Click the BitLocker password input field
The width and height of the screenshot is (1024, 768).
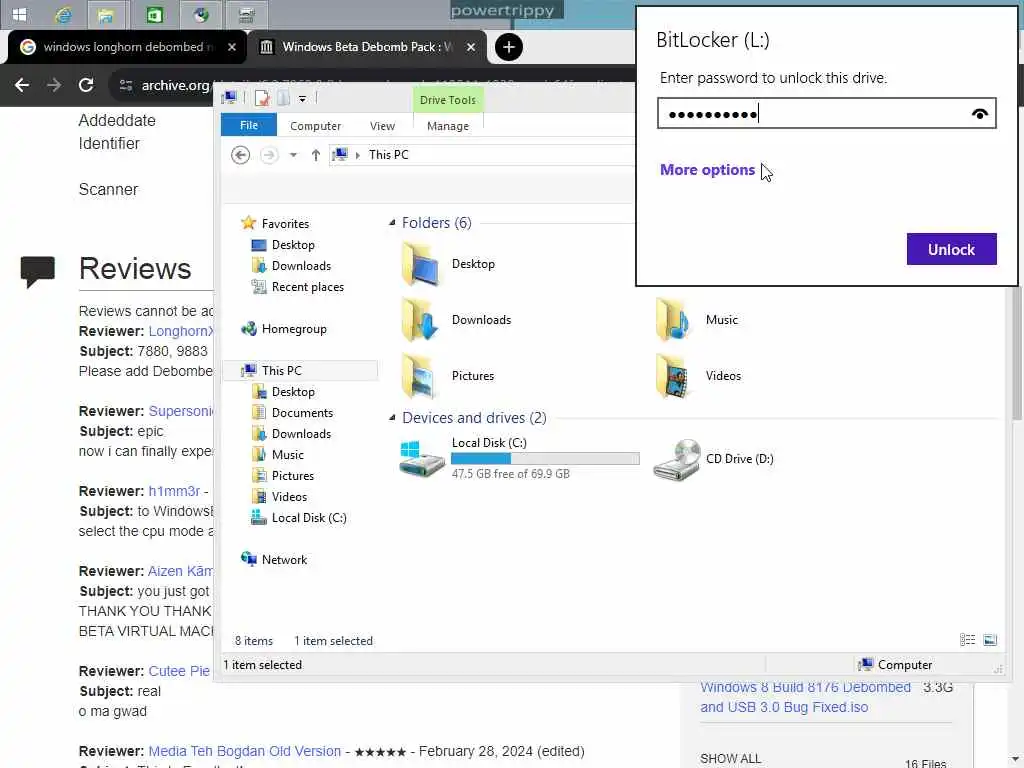click(x=826, y=114)
